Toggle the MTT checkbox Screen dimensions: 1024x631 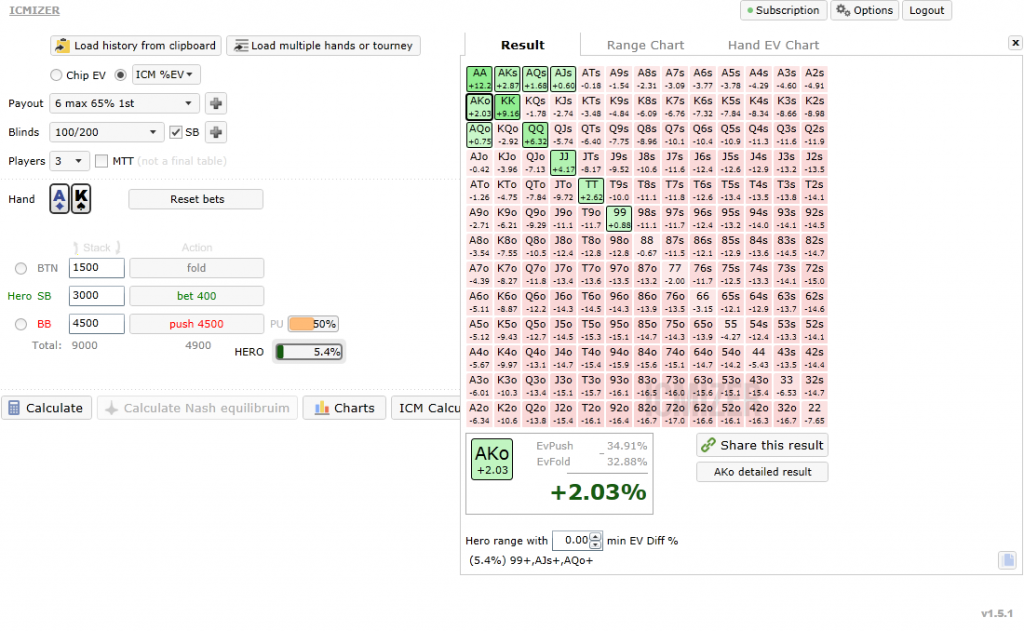point(101,161)
